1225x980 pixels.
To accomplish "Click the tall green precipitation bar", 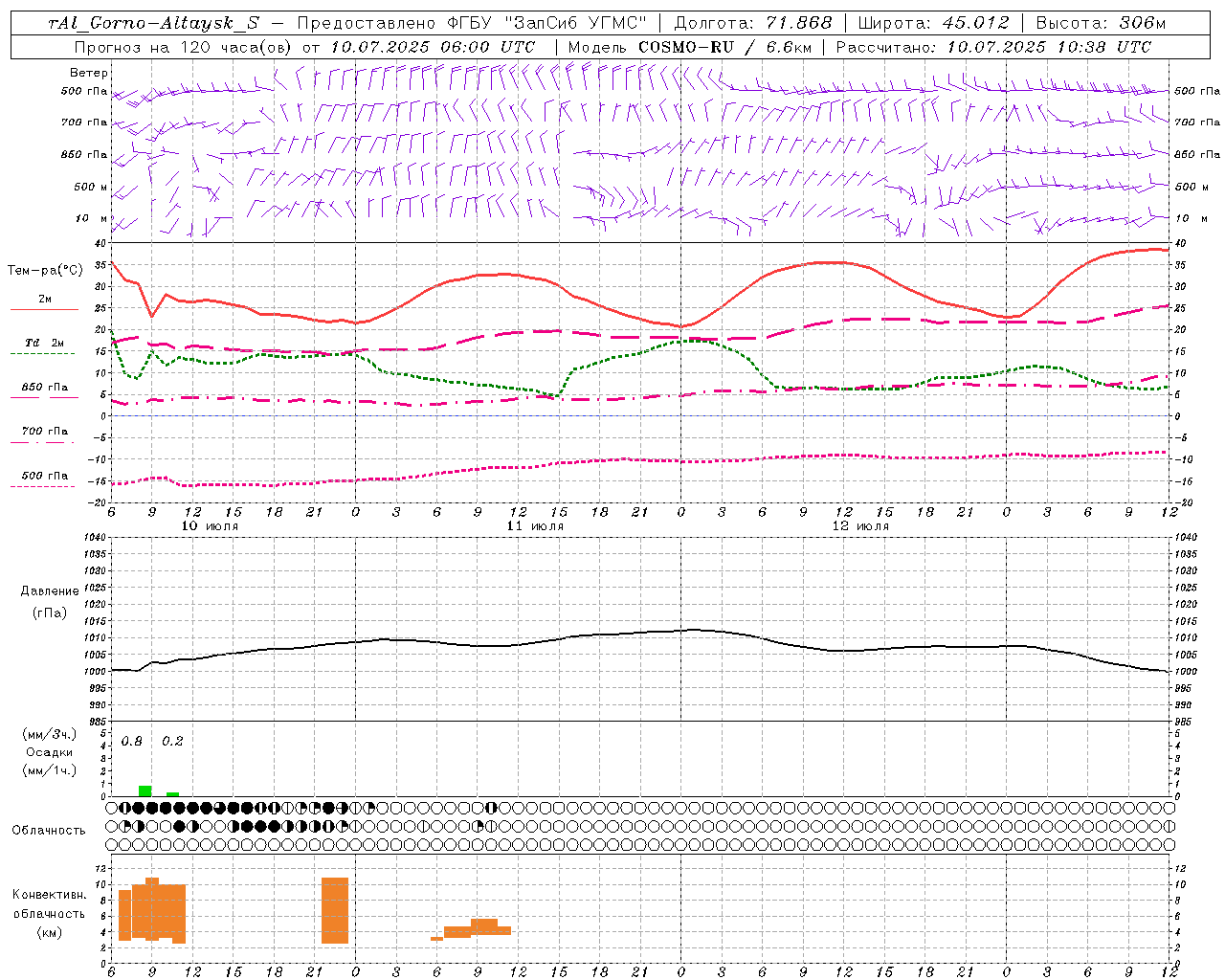I will (145, 791).
